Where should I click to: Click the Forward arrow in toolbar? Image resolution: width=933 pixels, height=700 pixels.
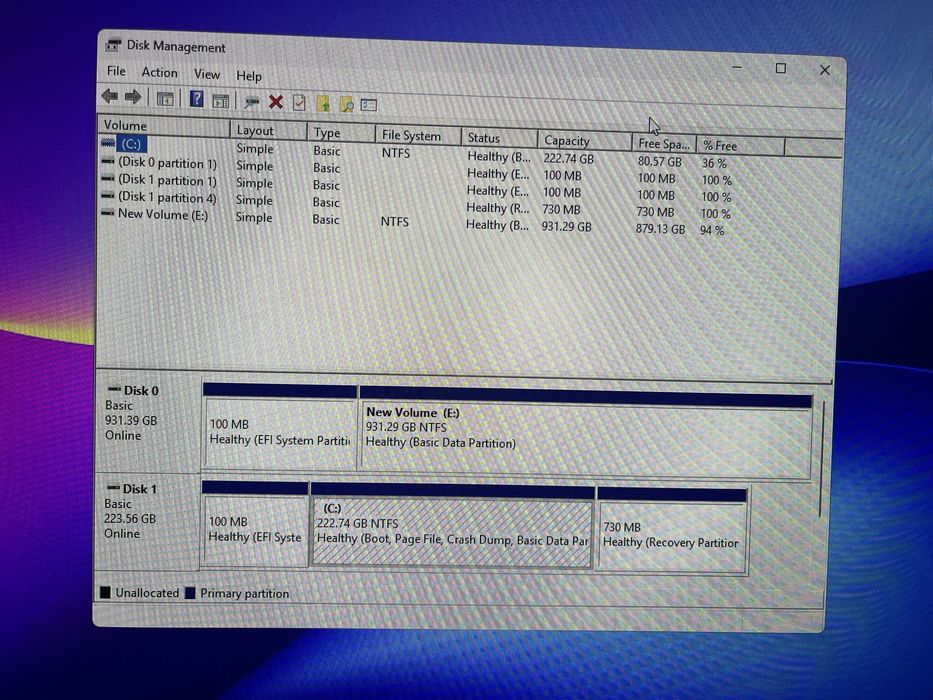[x=133, y=97]
